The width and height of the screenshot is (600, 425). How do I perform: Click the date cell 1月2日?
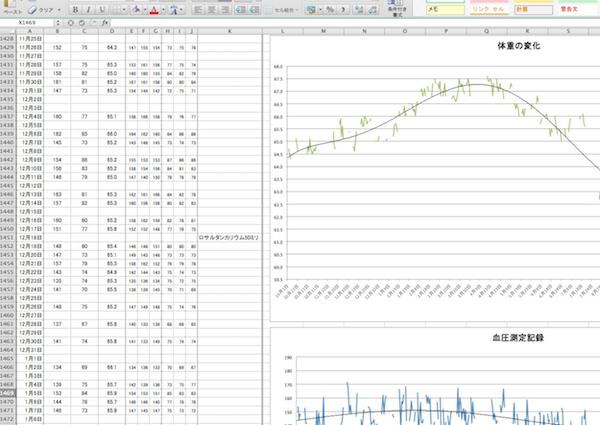(30, 367)
